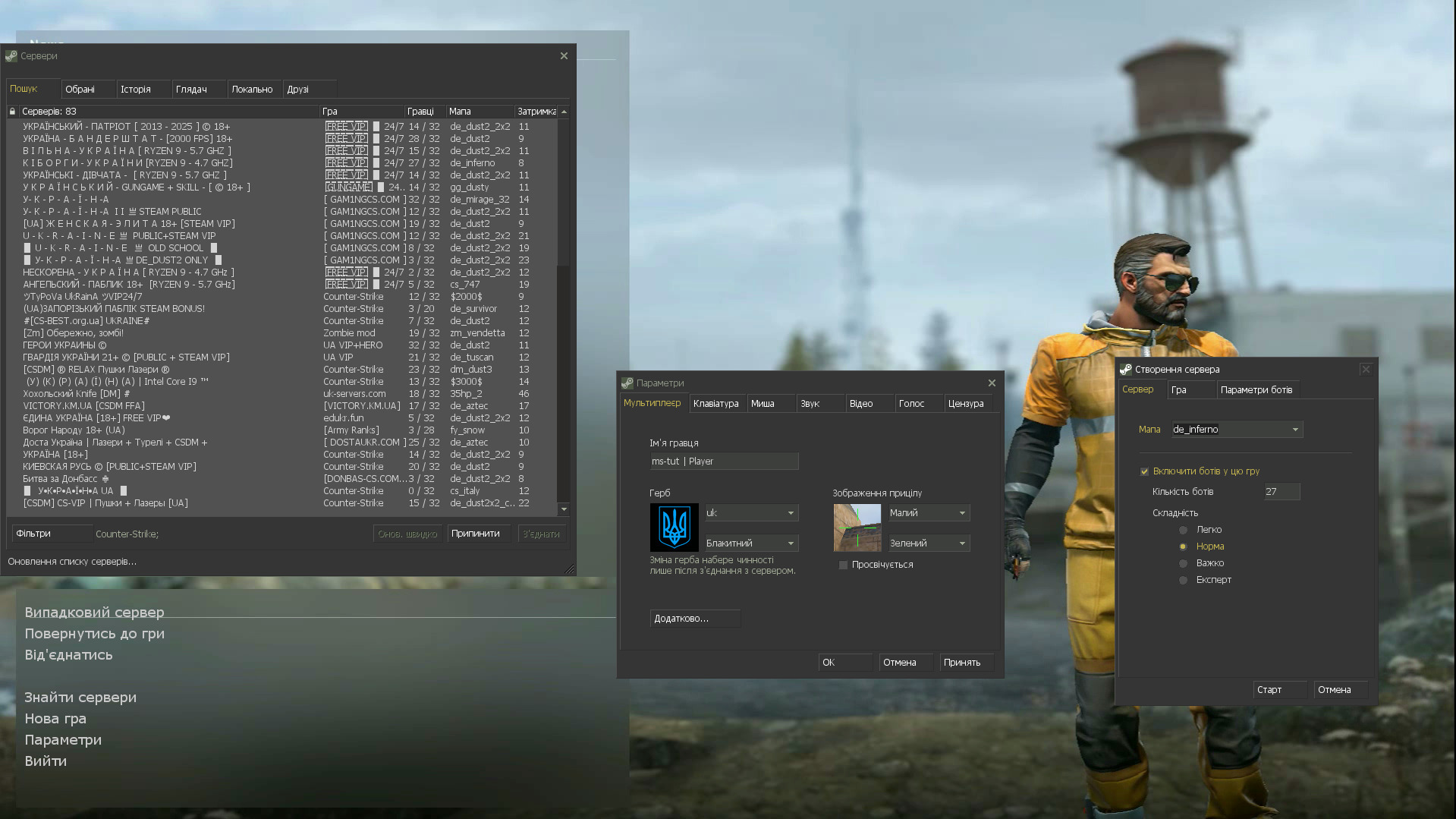Click the lock icon column header in server list
1456x819 pixels.
point(12,112)
